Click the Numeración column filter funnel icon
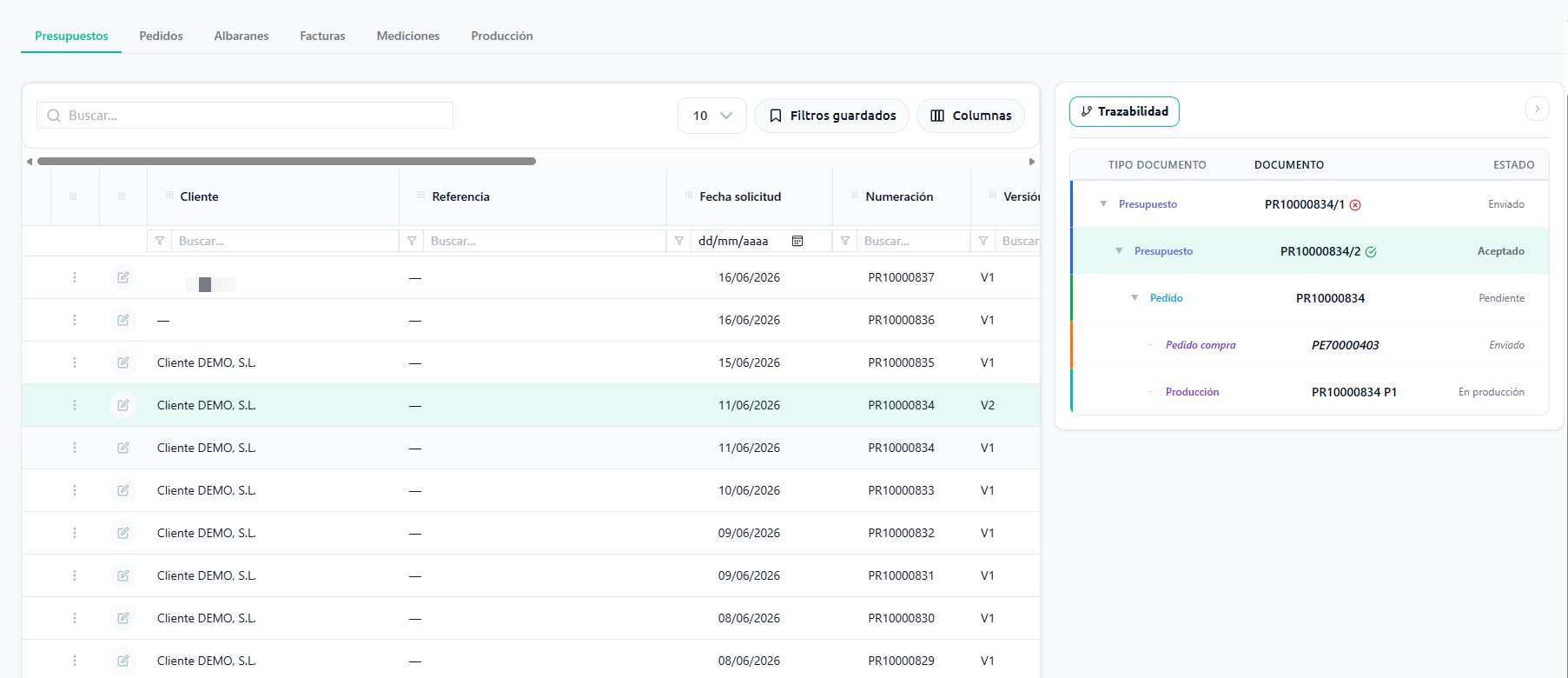Viewport: 1568px width, 678px height. [x=845, y=241]
